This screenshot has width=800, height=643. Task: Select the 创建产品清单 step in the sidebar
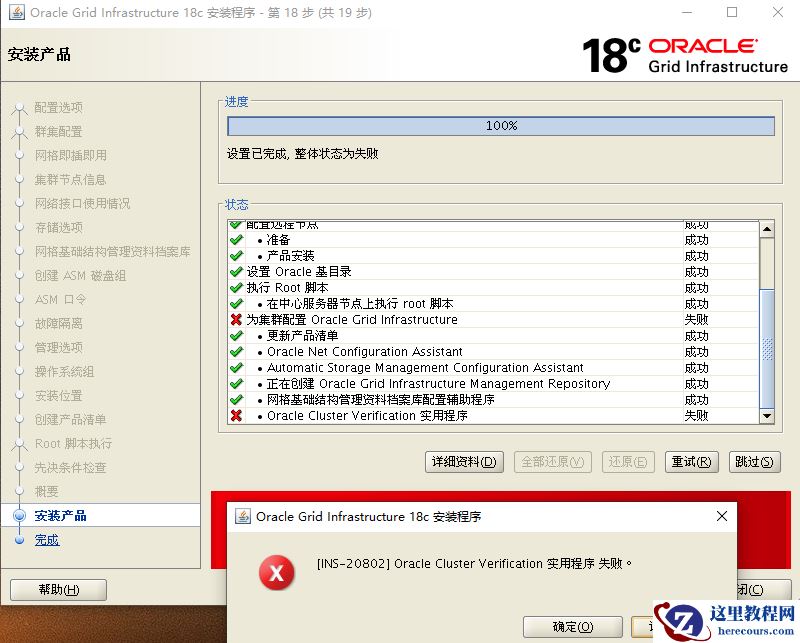[x=70, y=419]
